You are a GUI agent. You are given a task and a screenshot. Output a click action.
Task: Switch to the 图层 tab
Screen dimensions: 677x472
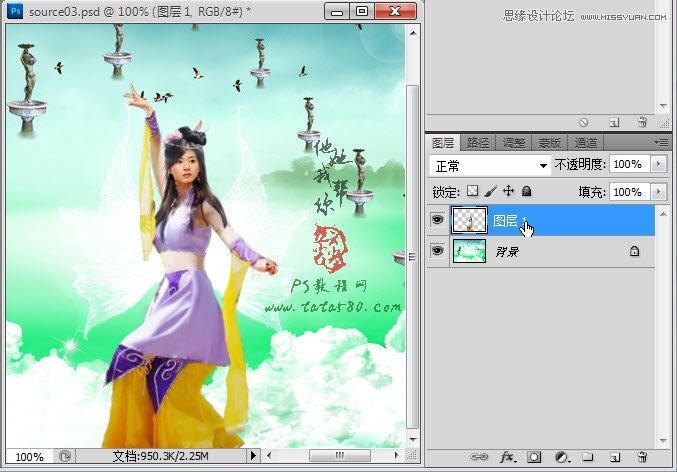(x=443, y=143)
